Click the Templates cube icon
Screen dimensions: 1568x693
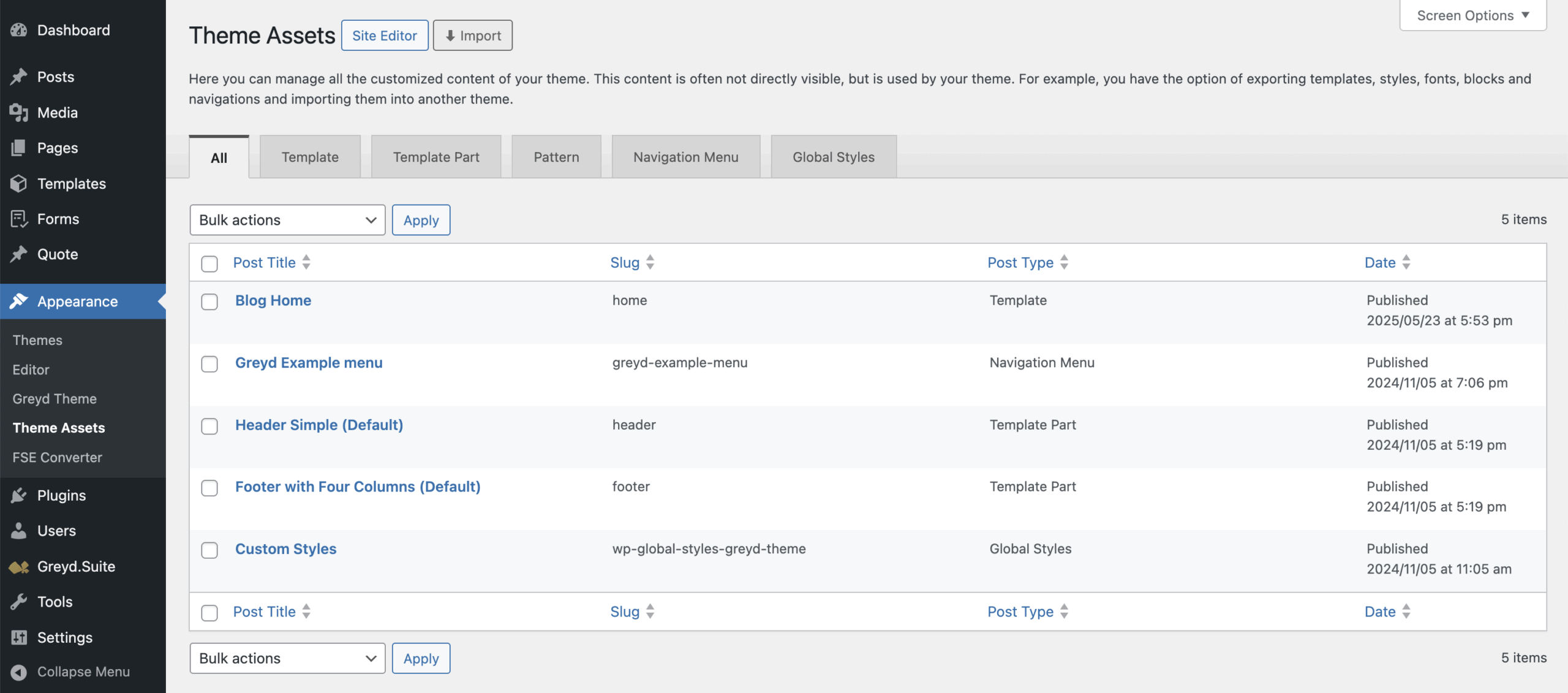pyautogui.click(x=19, y=183)
